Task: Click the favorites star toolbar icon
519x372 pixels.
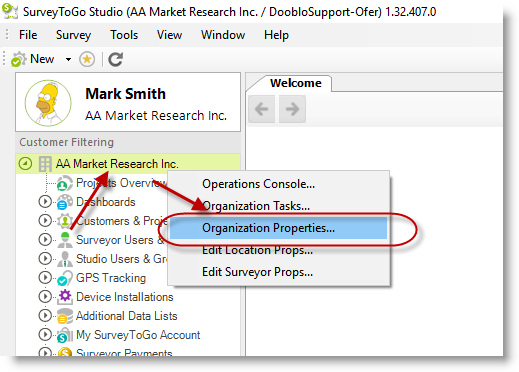Action: [x=87, y=59]
